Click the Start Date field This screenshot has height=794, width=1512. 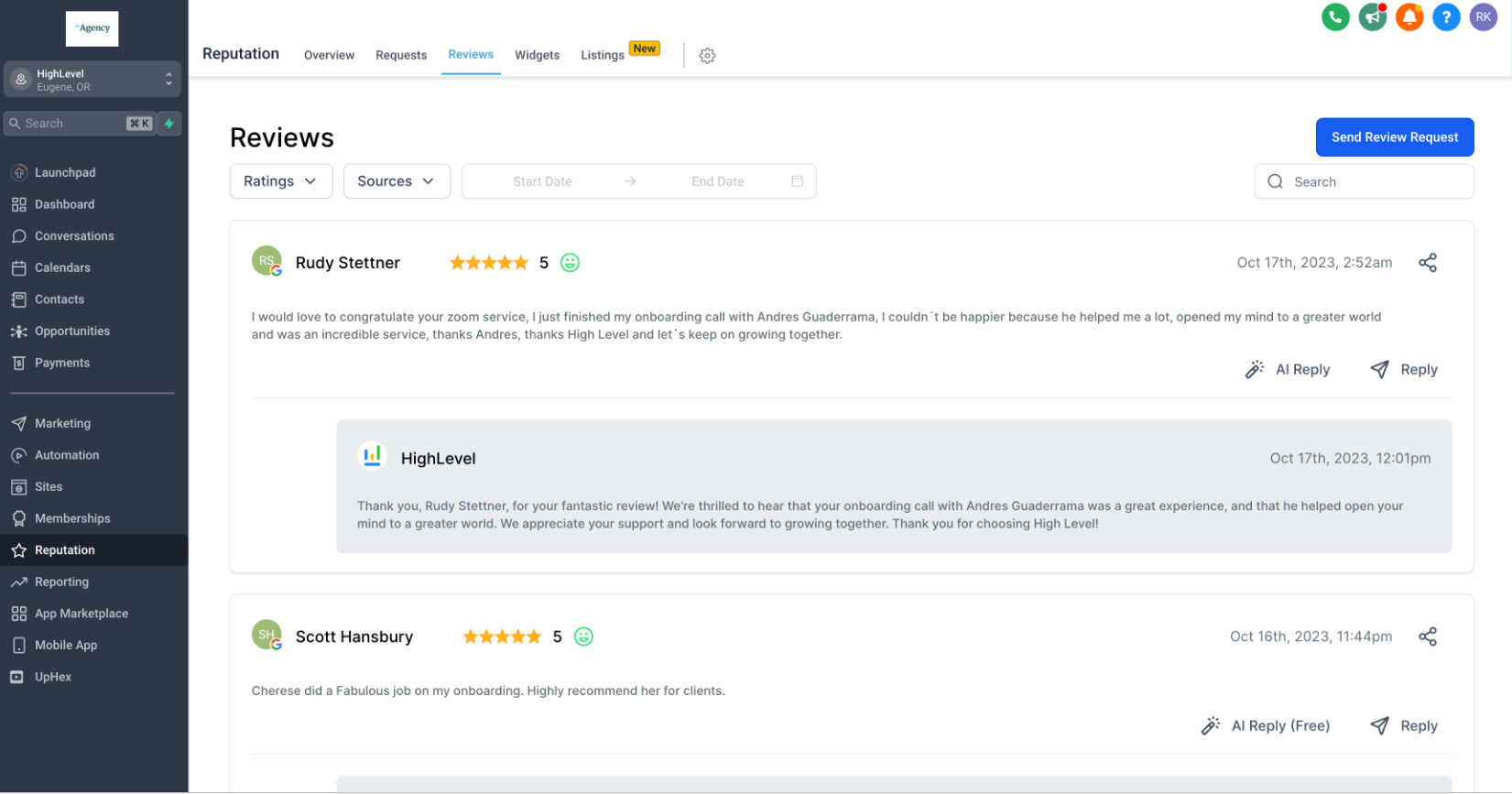(x=542, y=181)
